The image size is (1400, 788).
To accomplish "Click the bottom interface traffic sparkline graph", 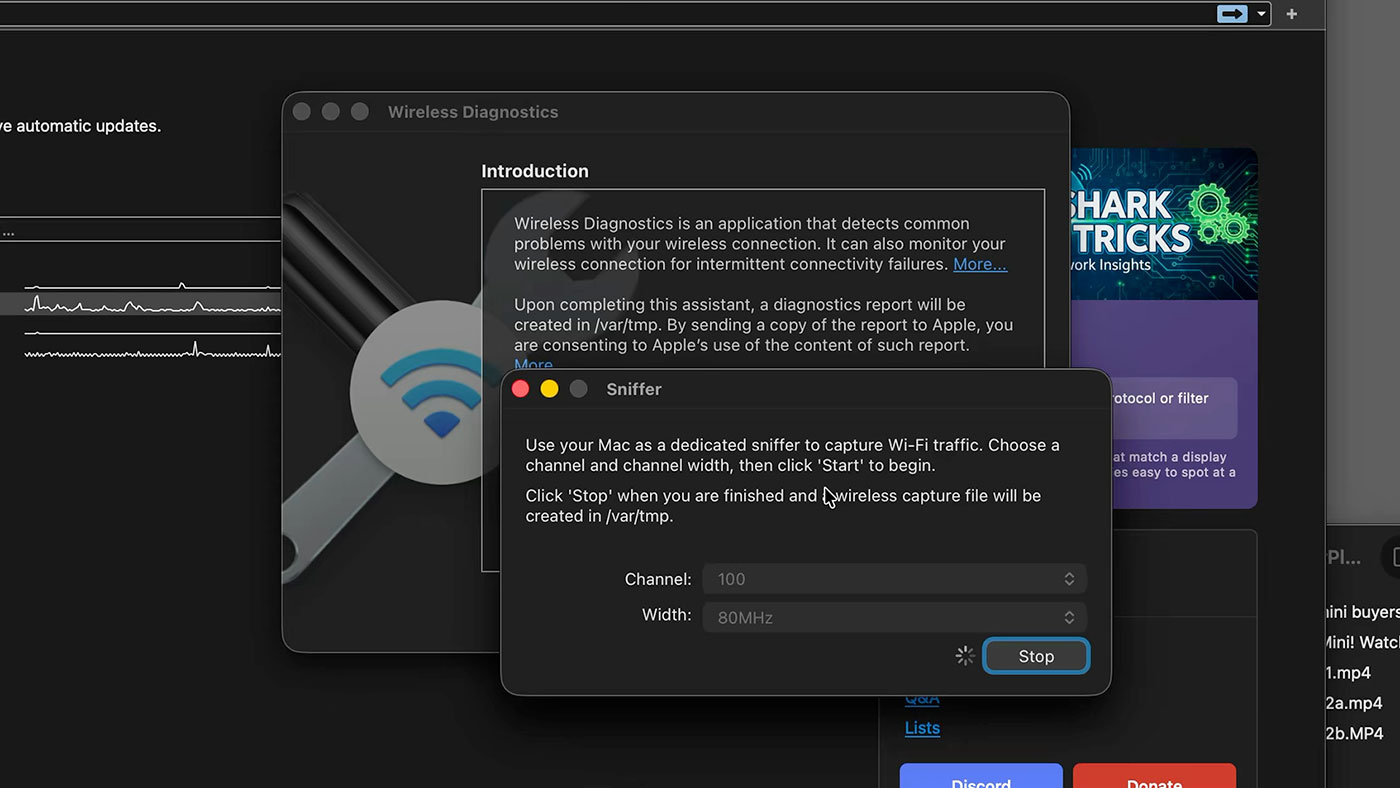I will coord(152,350).
